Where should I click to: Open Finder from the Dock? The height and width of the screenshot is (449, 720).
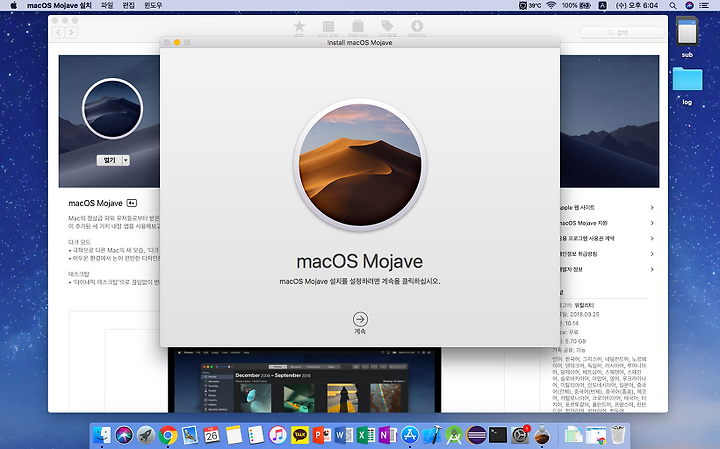pos(101,434)
